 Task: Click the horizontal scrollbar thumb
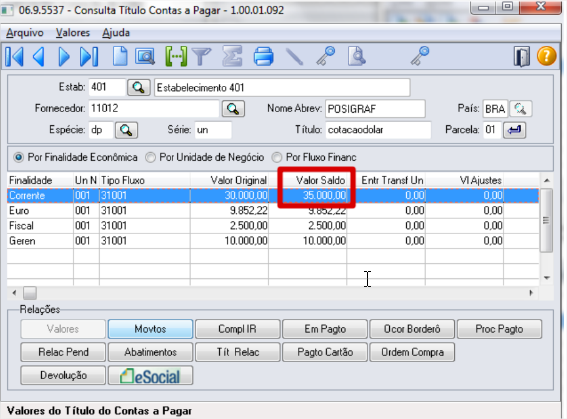[30, 293]
